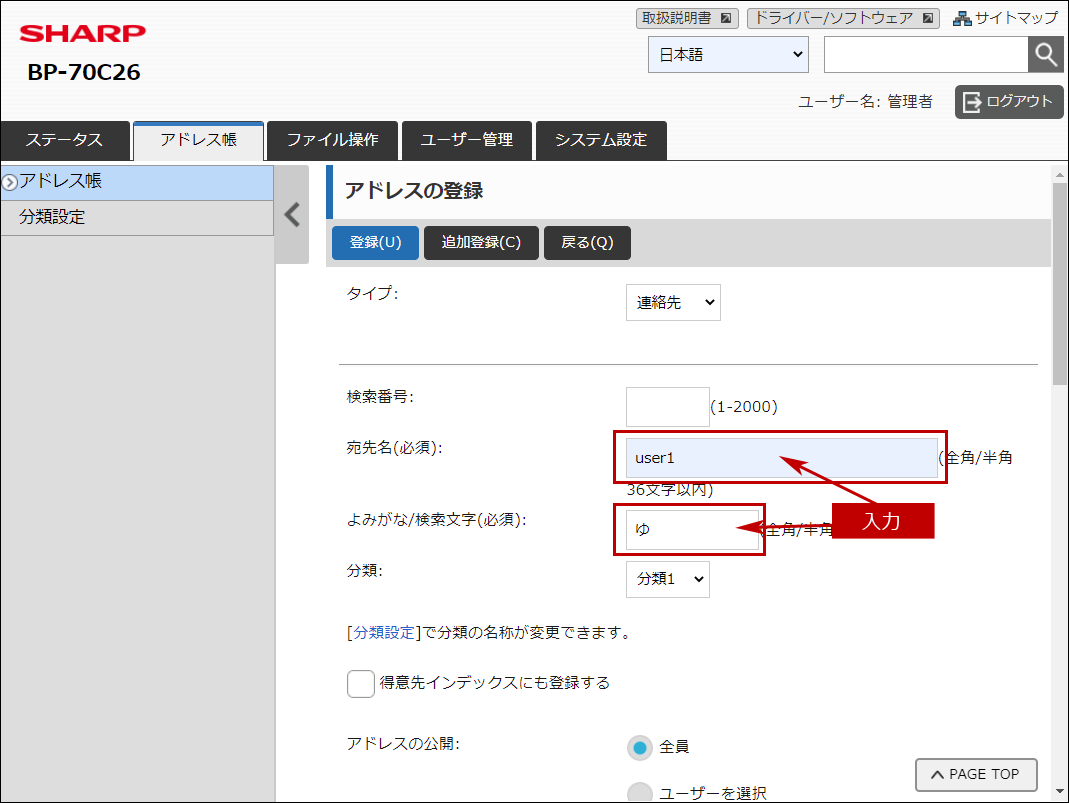This screenshot has height=803, width=1069.
Task: Click the 宛先名 field containing user1
Action: 781,458
